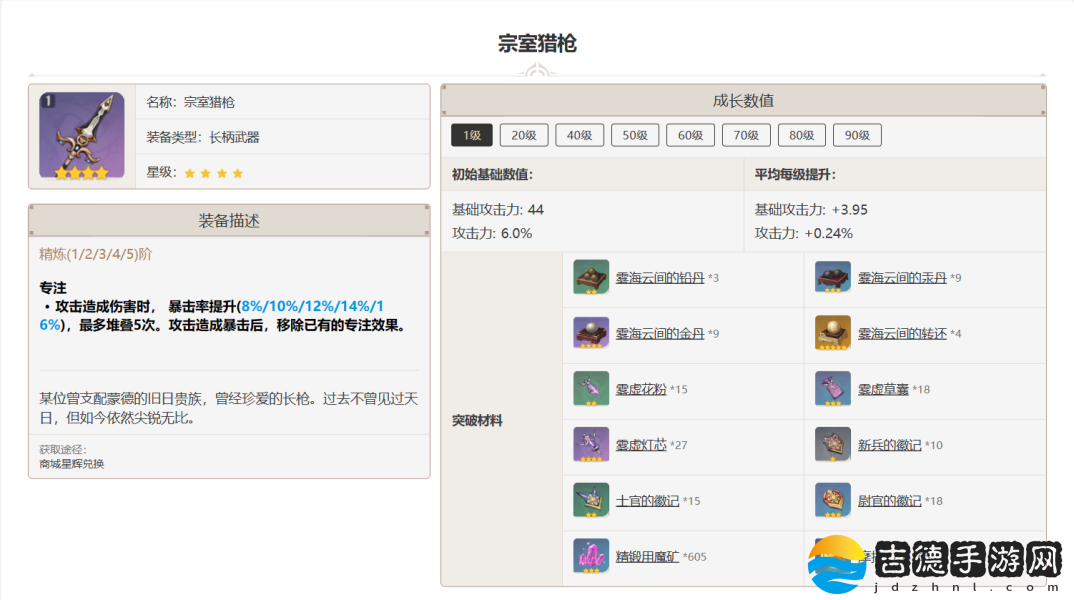Click the 宗室猎枪 weapon thumbnail image
The height and width of the screenshot is (600, 1074).
tap(82, 136)
